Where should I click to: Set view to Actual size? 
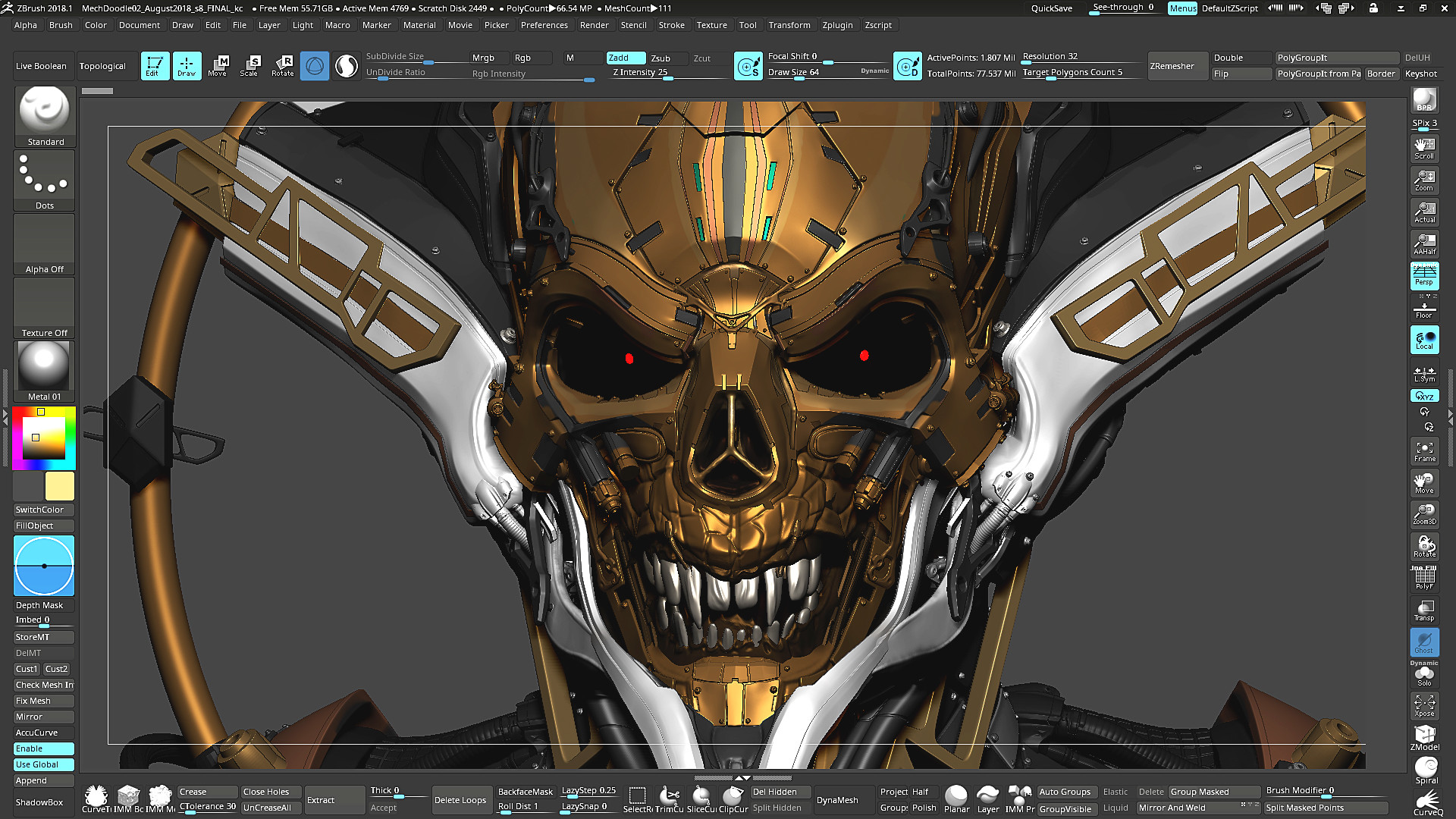click(x=1424, y=212)
